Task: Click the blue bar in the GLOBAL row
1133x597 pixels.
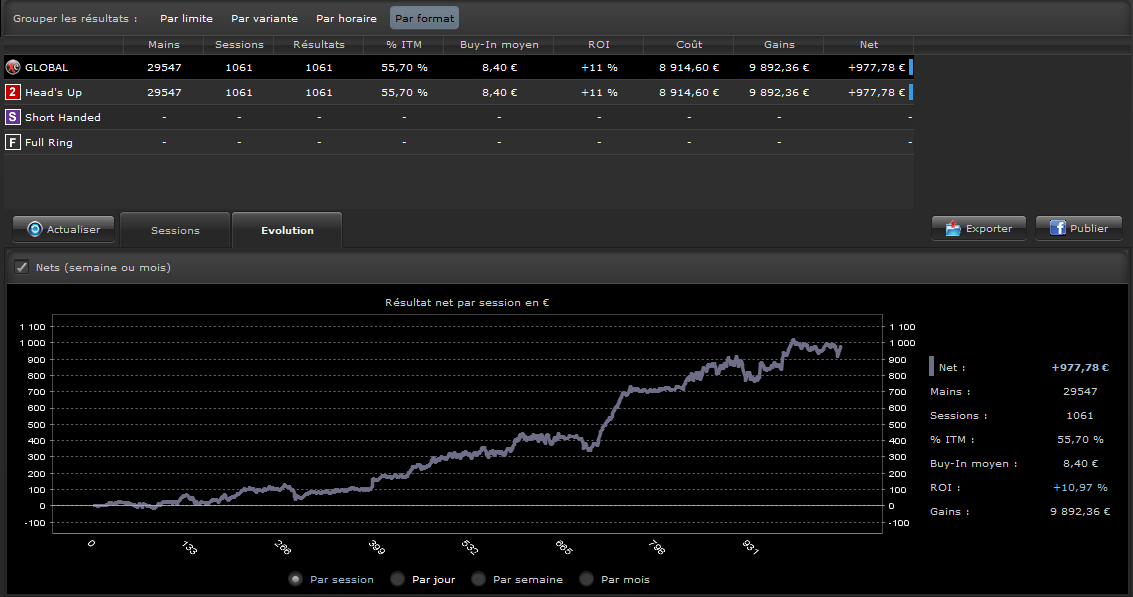Action: click(910, 67)
